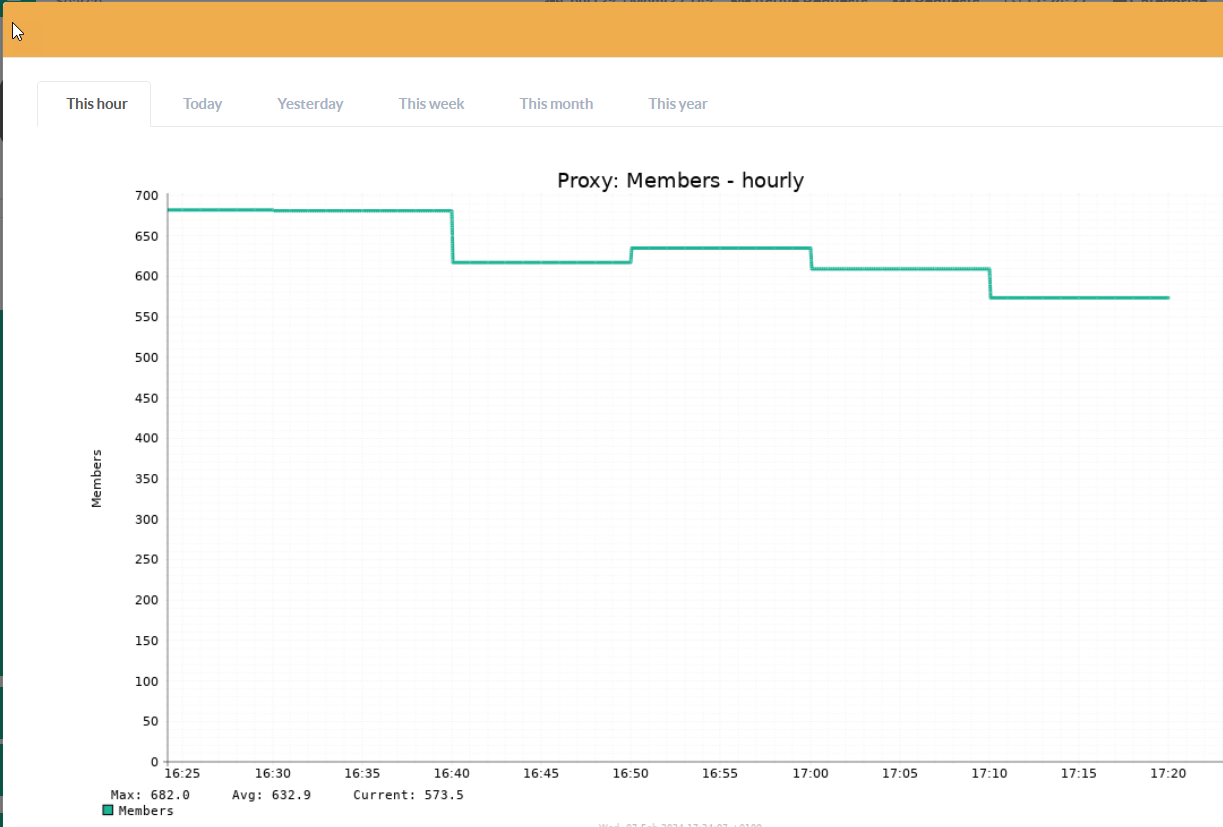This screenshot has width=1223, height=827.
Task: Click the Members legend text label
Action: pos(146,811)
